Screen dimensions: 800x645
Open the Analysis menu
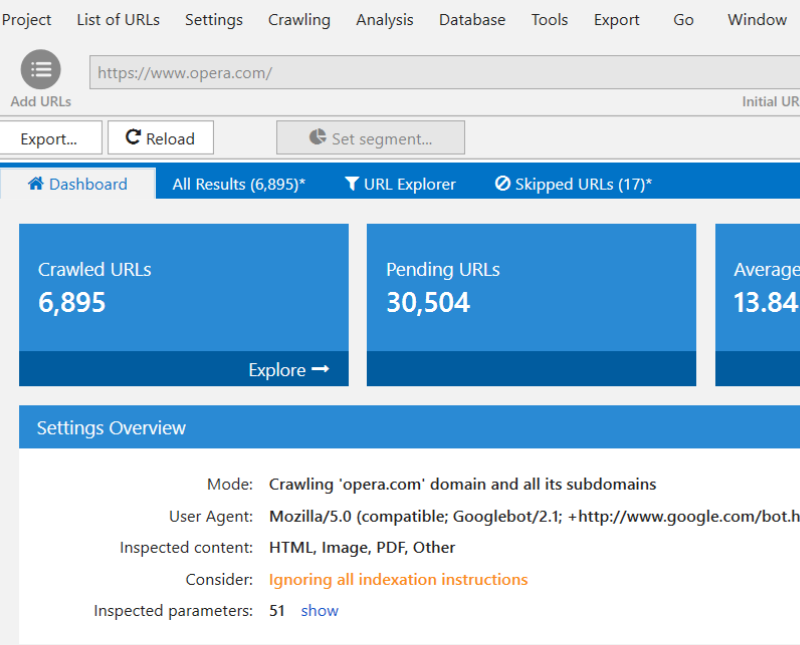pyautogui.click(x=385, y=20)
